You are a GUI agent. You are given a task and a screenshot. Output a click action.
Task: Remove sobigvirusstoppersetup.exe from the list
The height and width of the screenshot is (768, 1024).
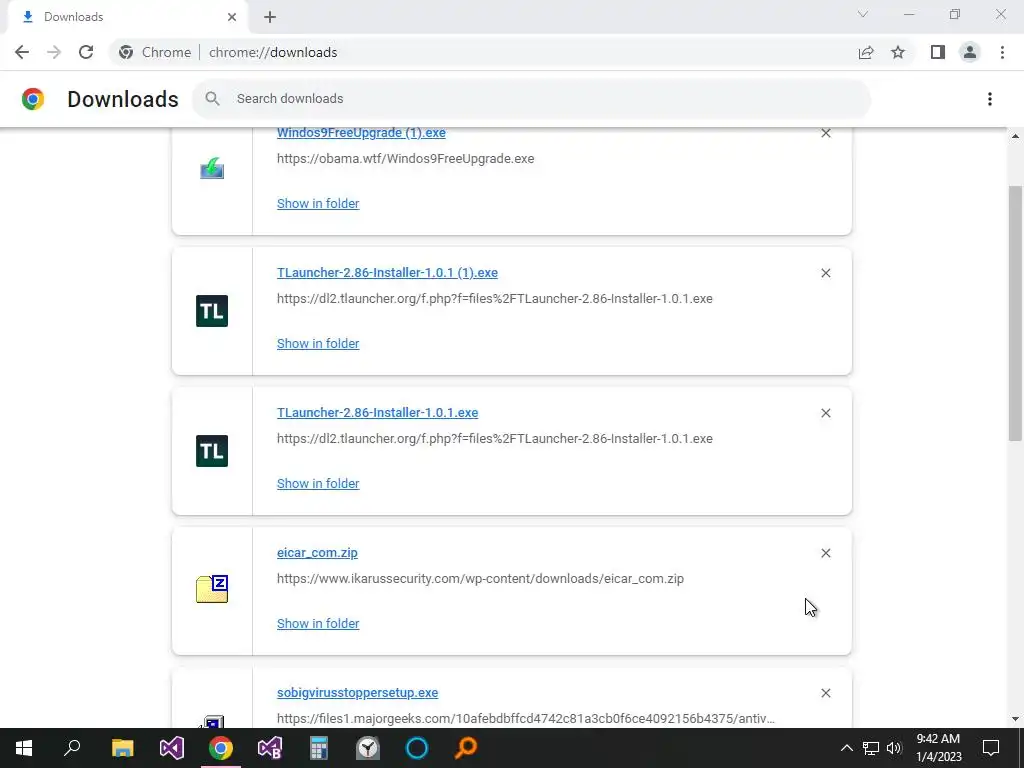pyautogui.click(x=825, y=693)
